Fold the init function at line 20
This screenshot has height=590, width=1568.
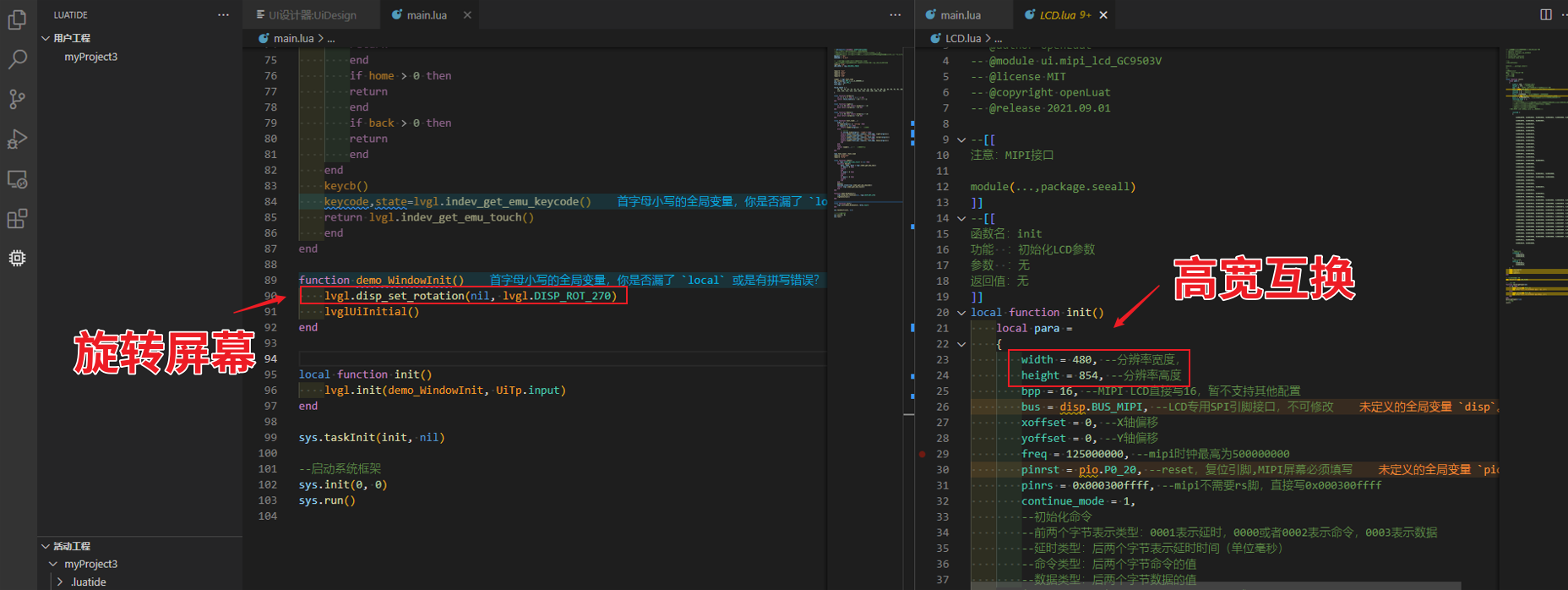coord(961,313)
